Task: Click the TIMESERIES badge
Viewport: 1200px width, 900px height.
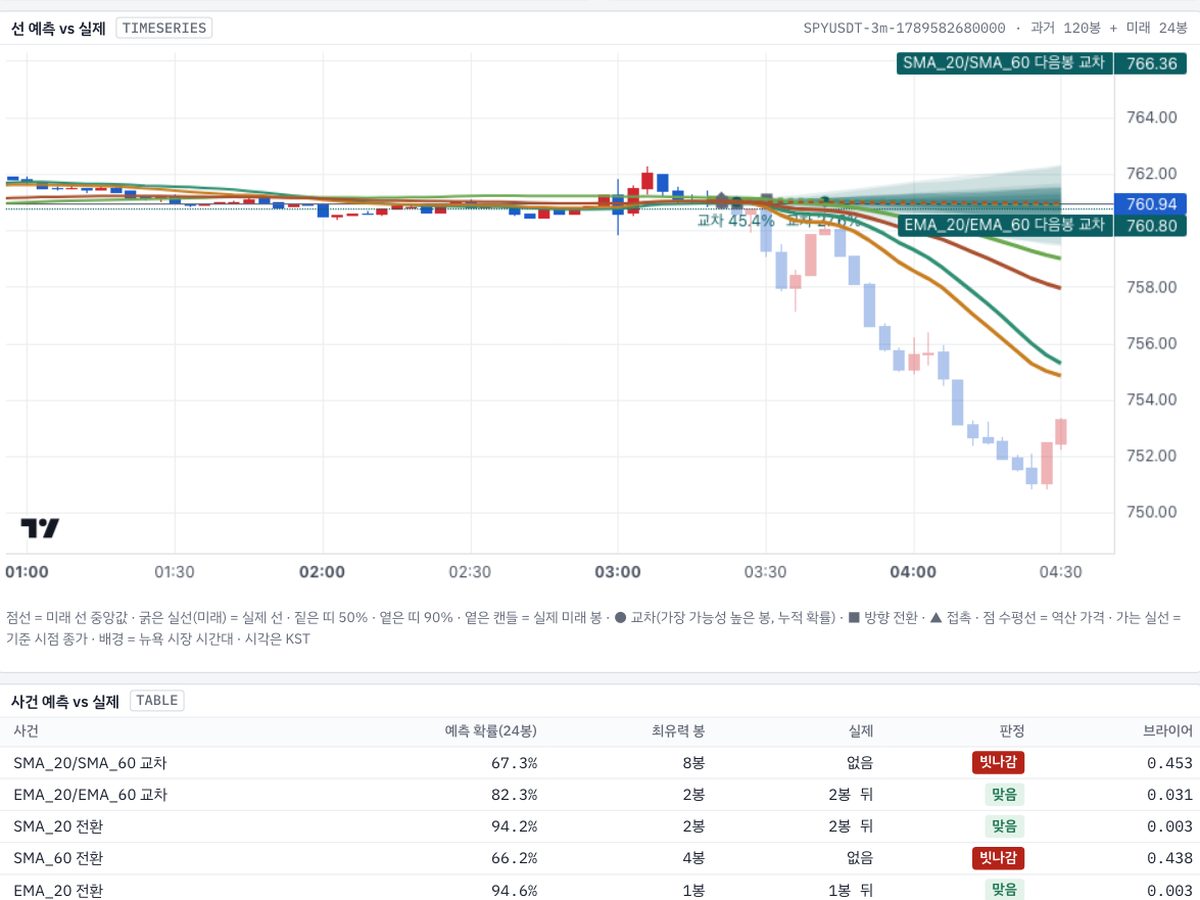Action: (164, 28)
